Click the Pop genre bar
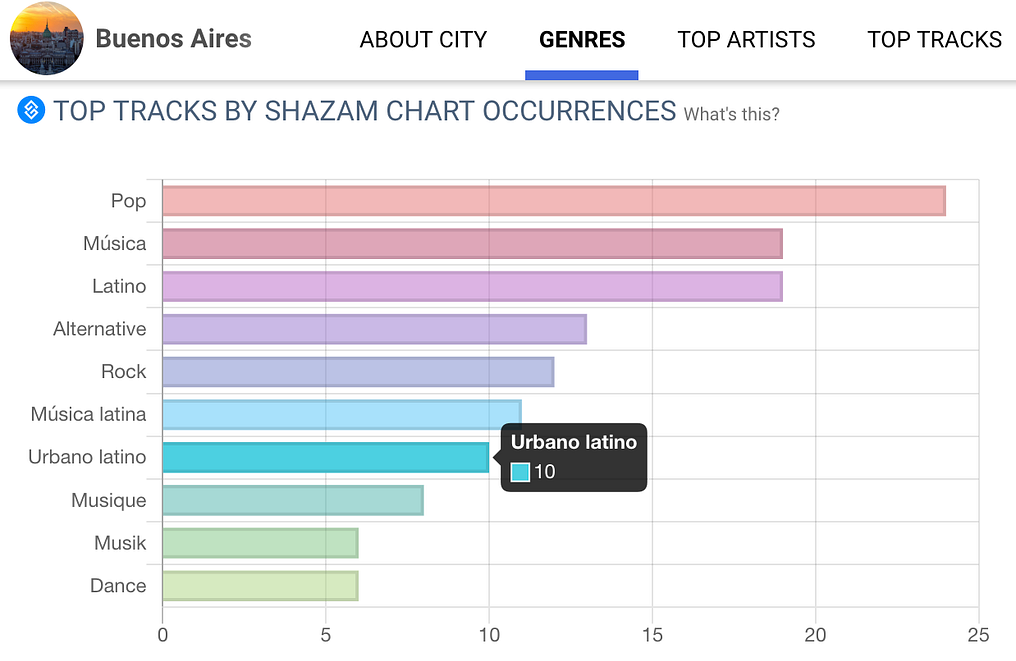 point(553,201)
